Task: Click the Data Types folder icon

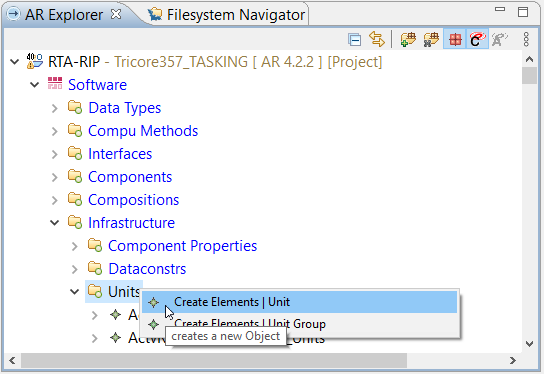Action: [75, 107]
